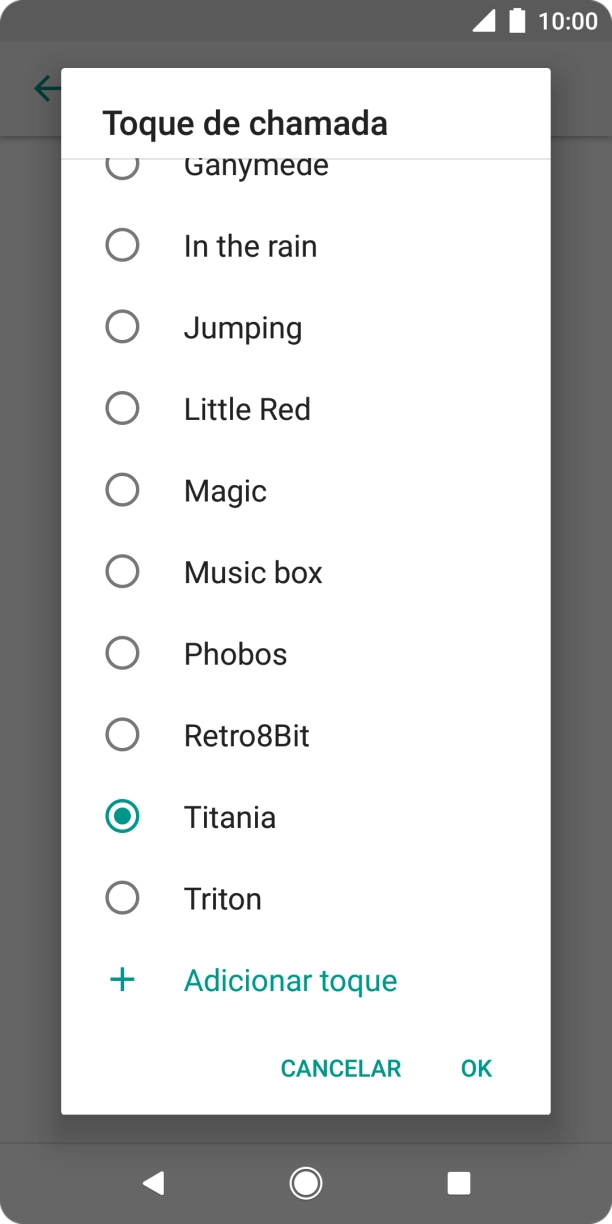
Task: Tap Adicionar toque to add a ringtone
Action: [291, 980]
